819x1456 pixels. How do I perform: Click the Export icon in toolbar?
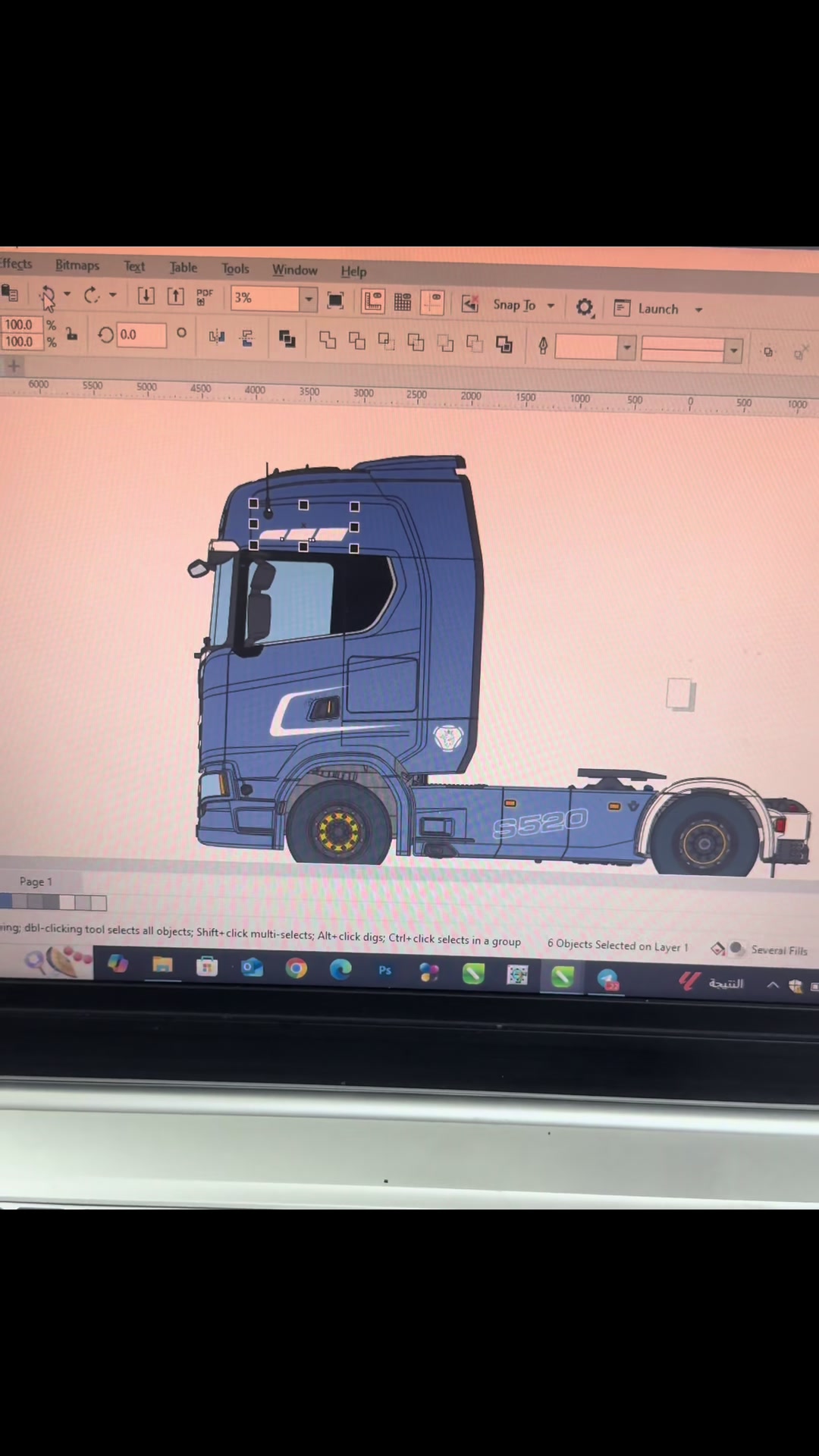click(x=175, y=296)
